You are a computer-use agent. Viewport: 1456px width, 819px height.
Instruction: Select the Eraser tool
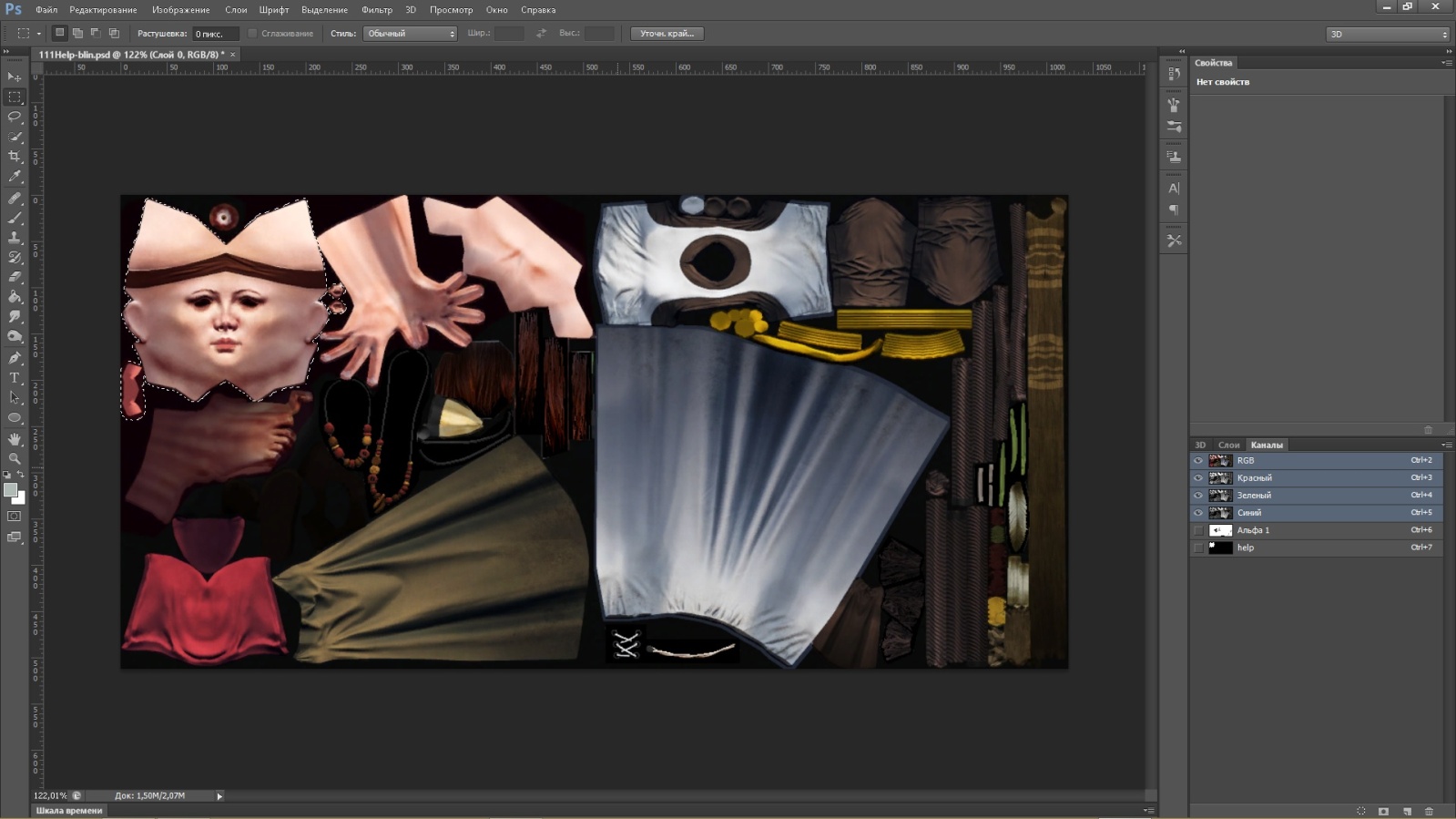[15, 277]
